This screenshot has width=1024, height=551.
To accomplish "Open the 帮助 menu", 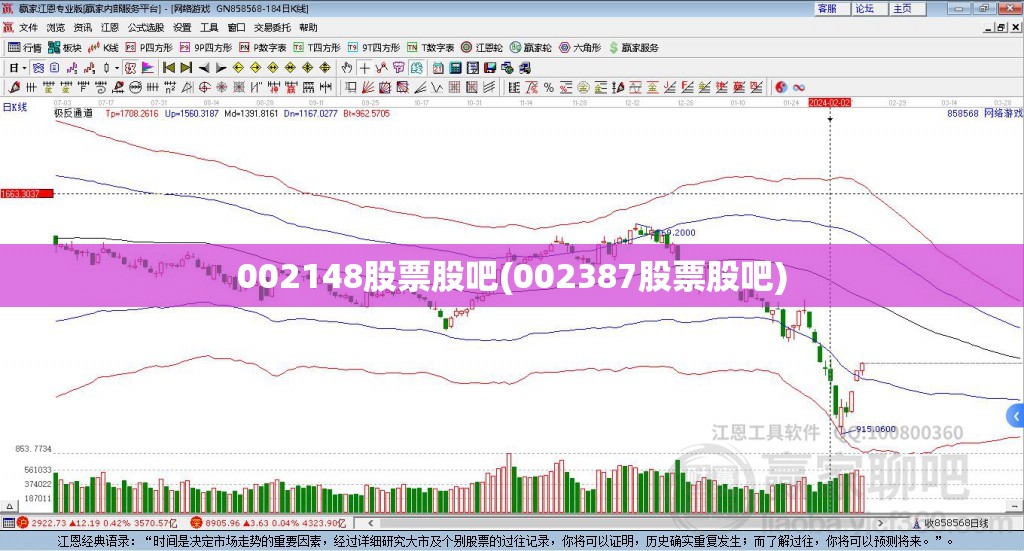I will [x=308, y=27].
